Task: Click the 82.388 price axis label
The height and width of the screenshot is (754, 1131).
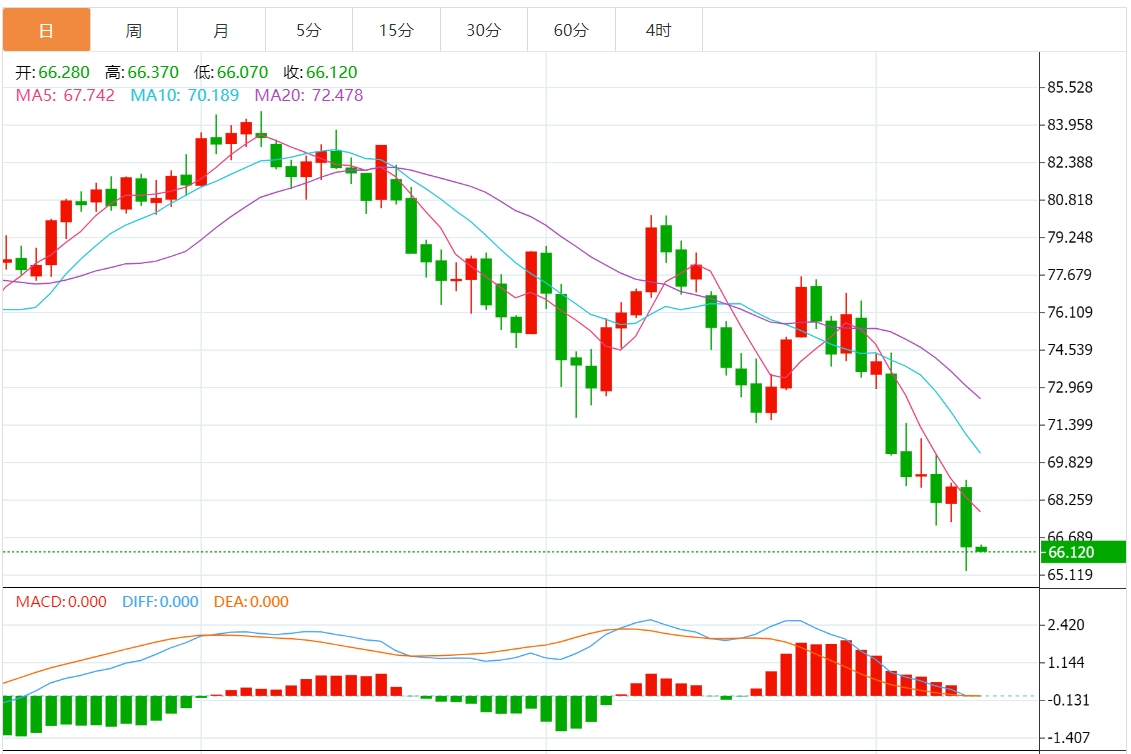Action: click(x=1070, y=162)
